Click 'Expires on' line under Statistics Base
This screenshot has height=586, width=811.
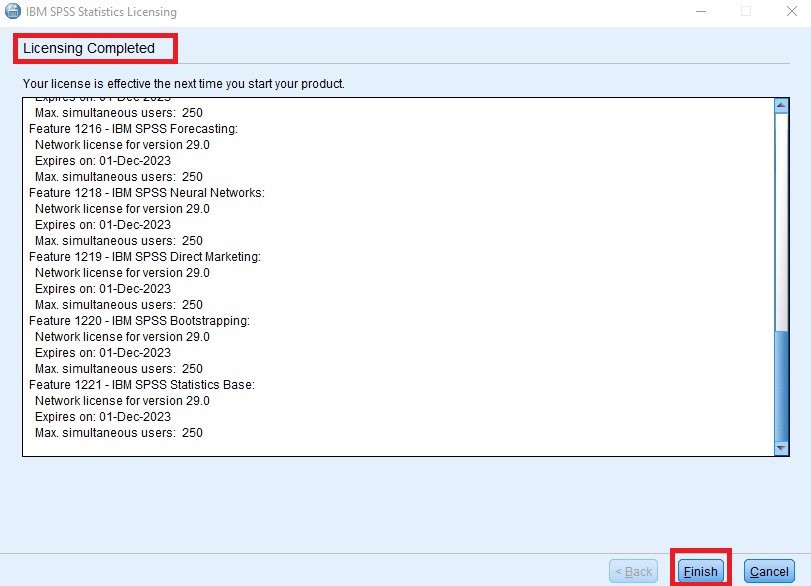[103, 417]
